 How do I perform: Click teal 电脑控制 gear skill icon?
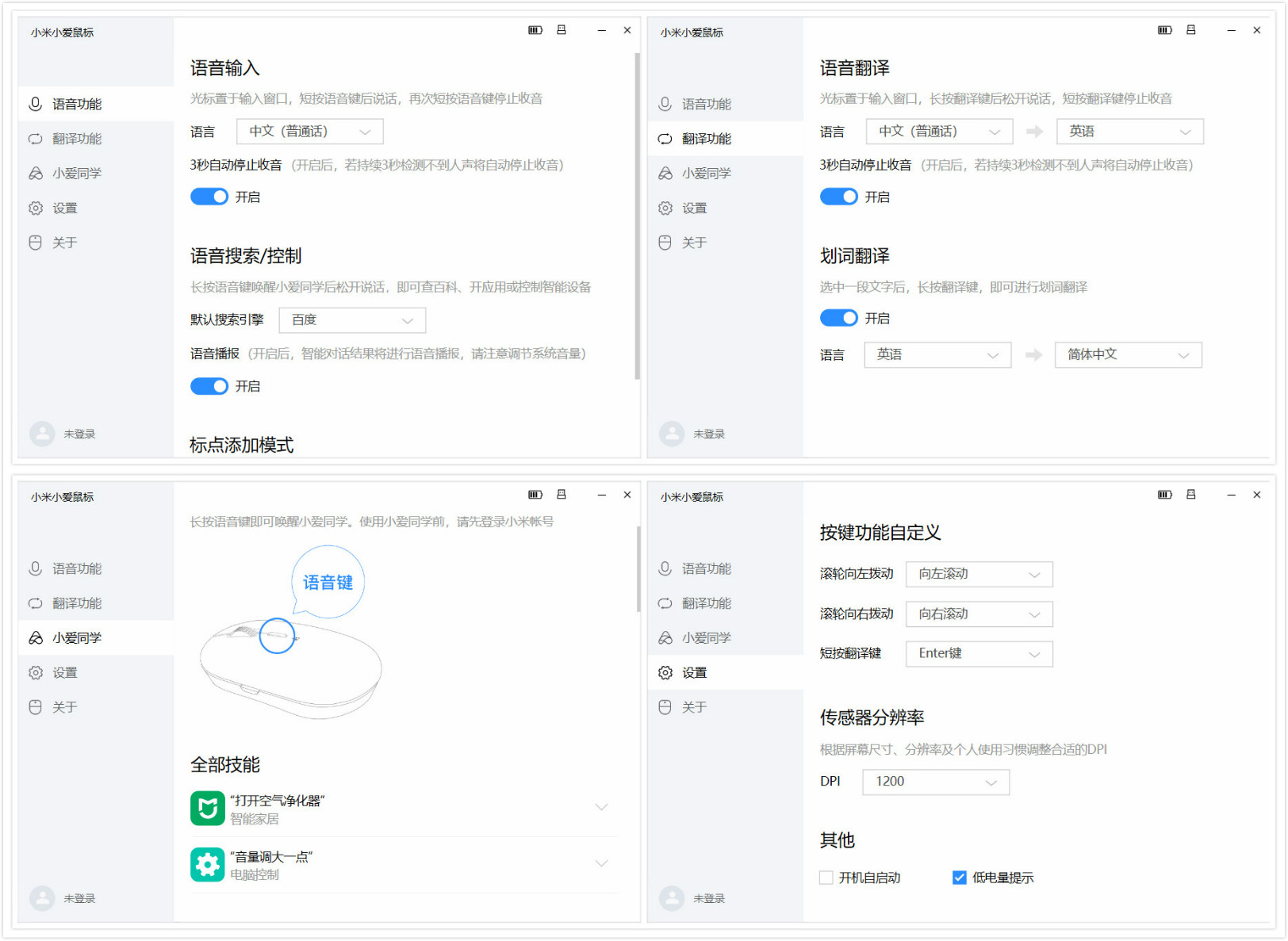click(x=208, y=864)
